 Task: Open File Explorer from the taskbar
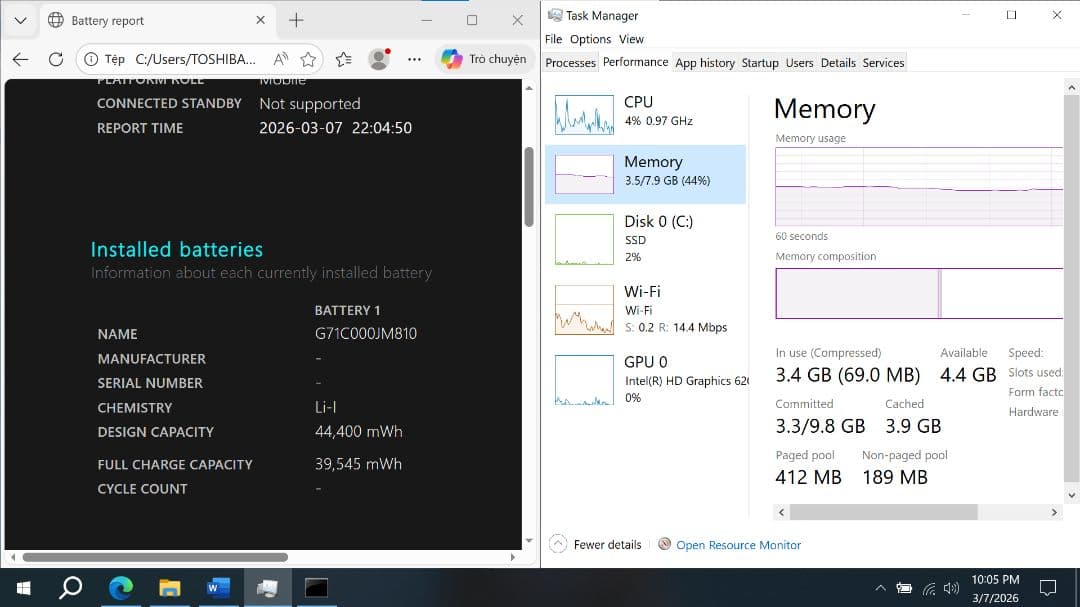169,588
